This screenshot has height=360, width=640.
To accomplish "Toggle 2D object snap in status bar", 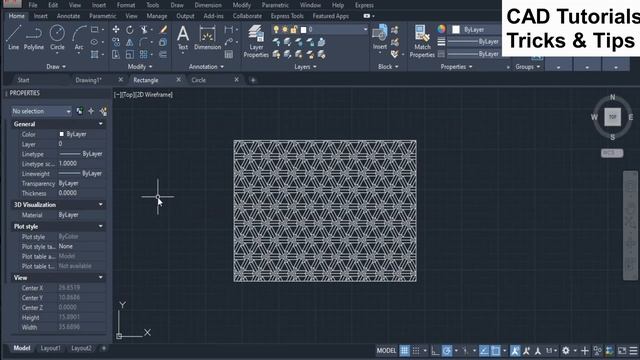I will click(x=496, y=351).
